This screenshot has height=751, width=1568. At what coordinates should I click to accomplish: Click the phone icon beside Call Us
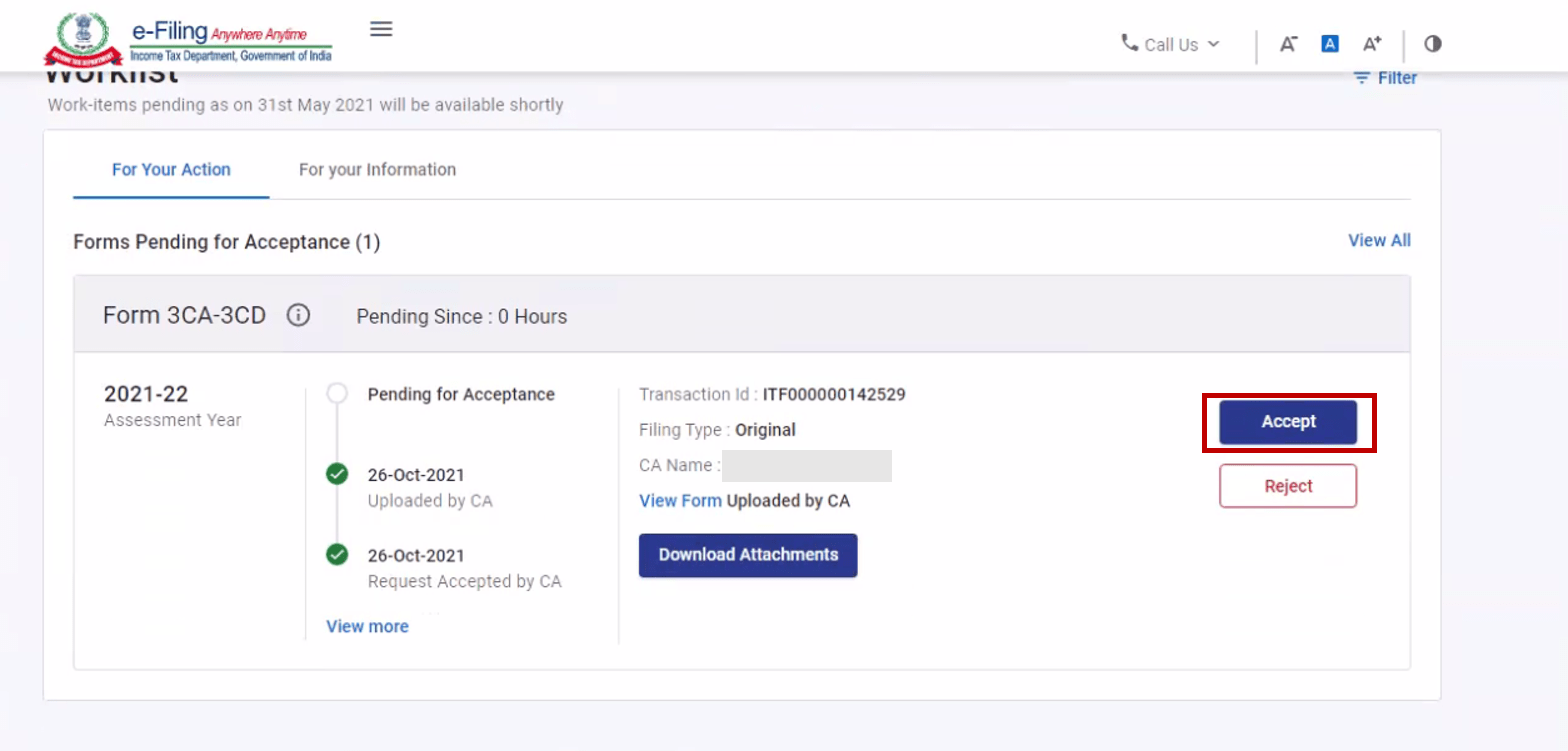tap(1129, 43)
